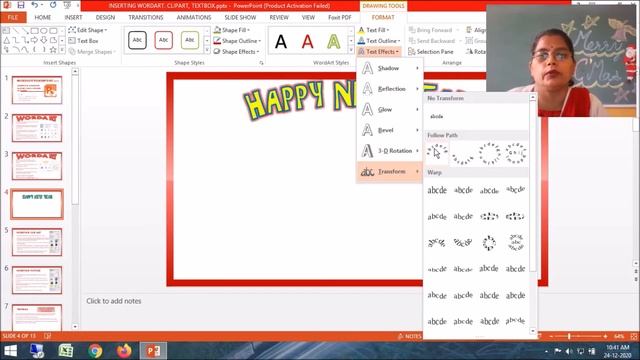Open the Text Outline dropdown

click(x=379, y=41)
